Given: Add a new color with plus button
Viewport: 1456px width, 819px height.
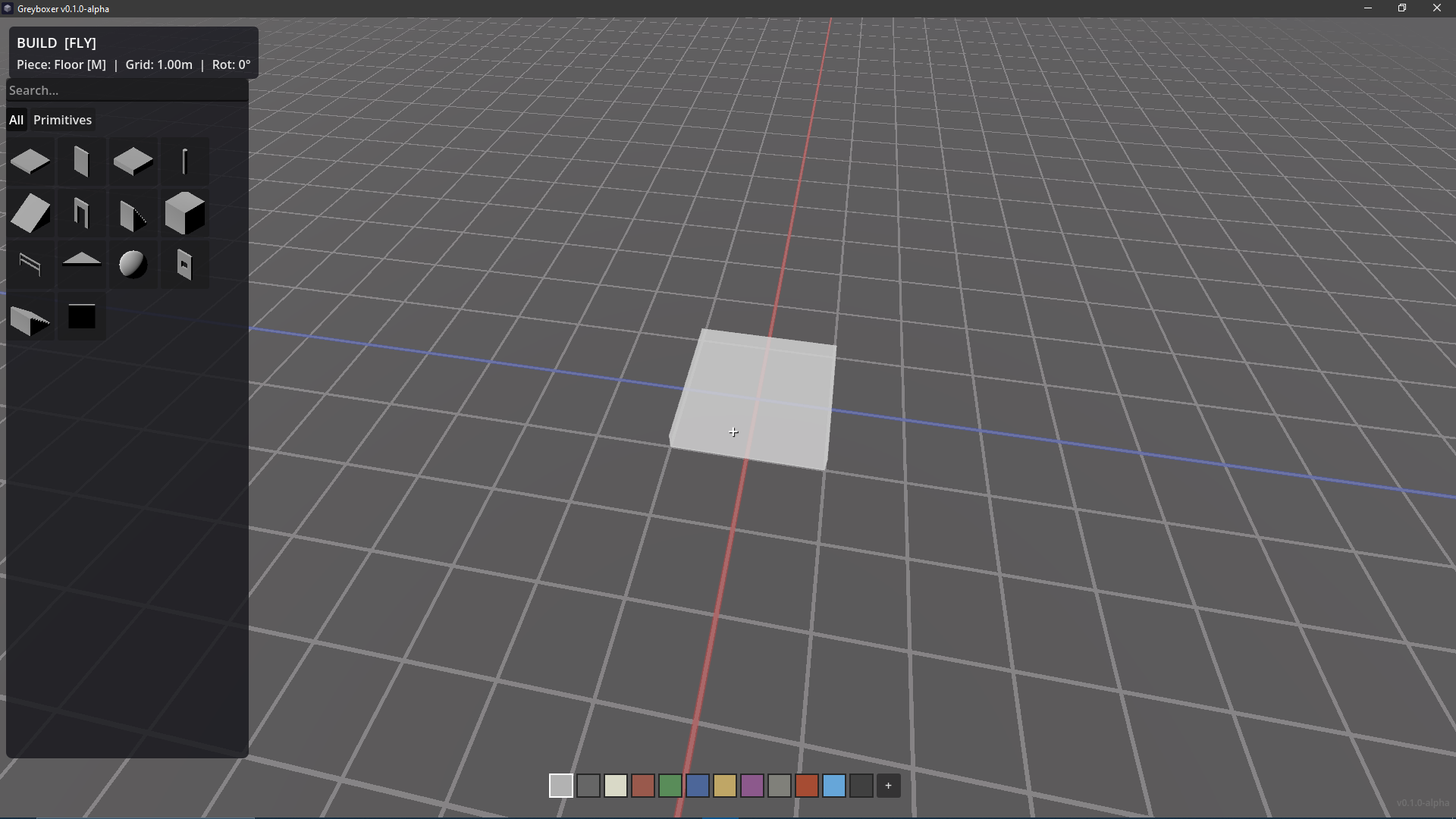Looking at the screenshot, I should (888, 786).
